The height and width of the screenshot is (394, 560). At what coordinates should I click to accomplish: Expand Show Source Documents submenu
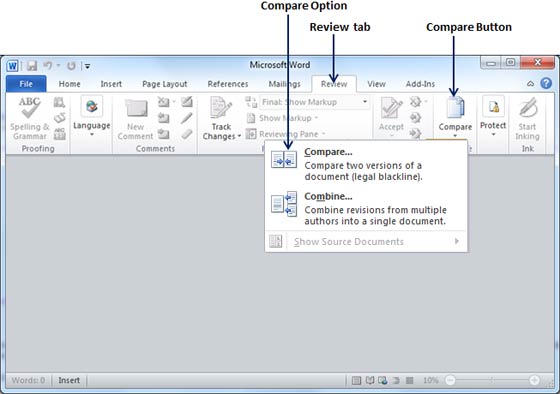pos(366,241)
